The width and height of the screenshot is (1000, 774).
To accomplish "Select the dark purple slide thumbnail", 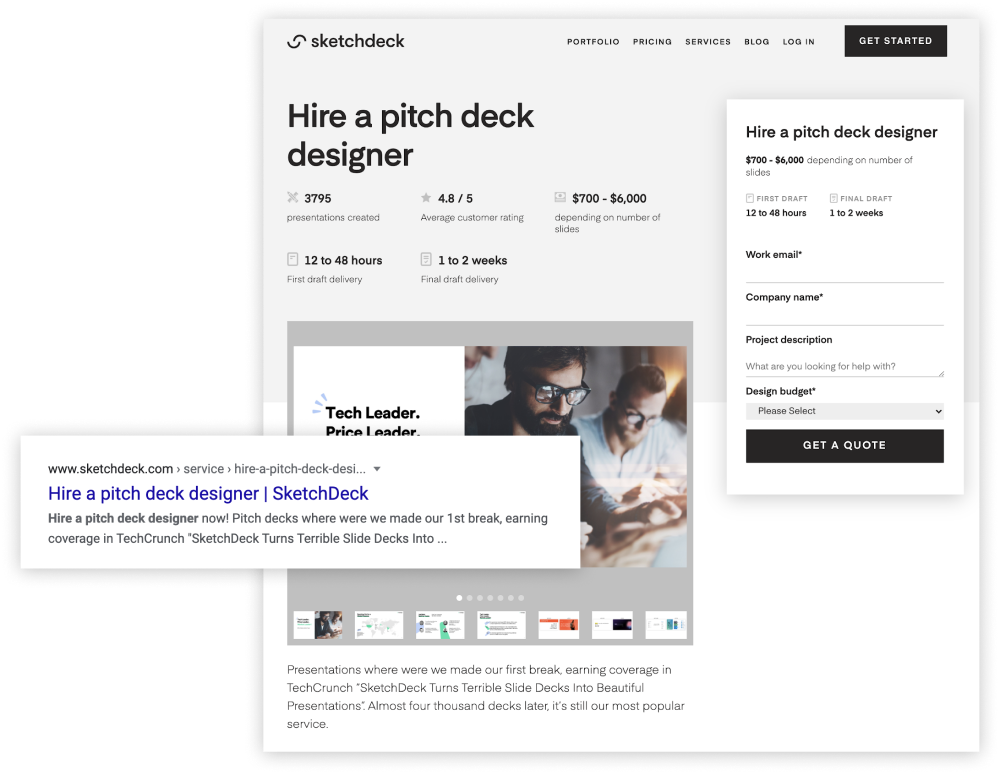I will (x=612, y=625).
